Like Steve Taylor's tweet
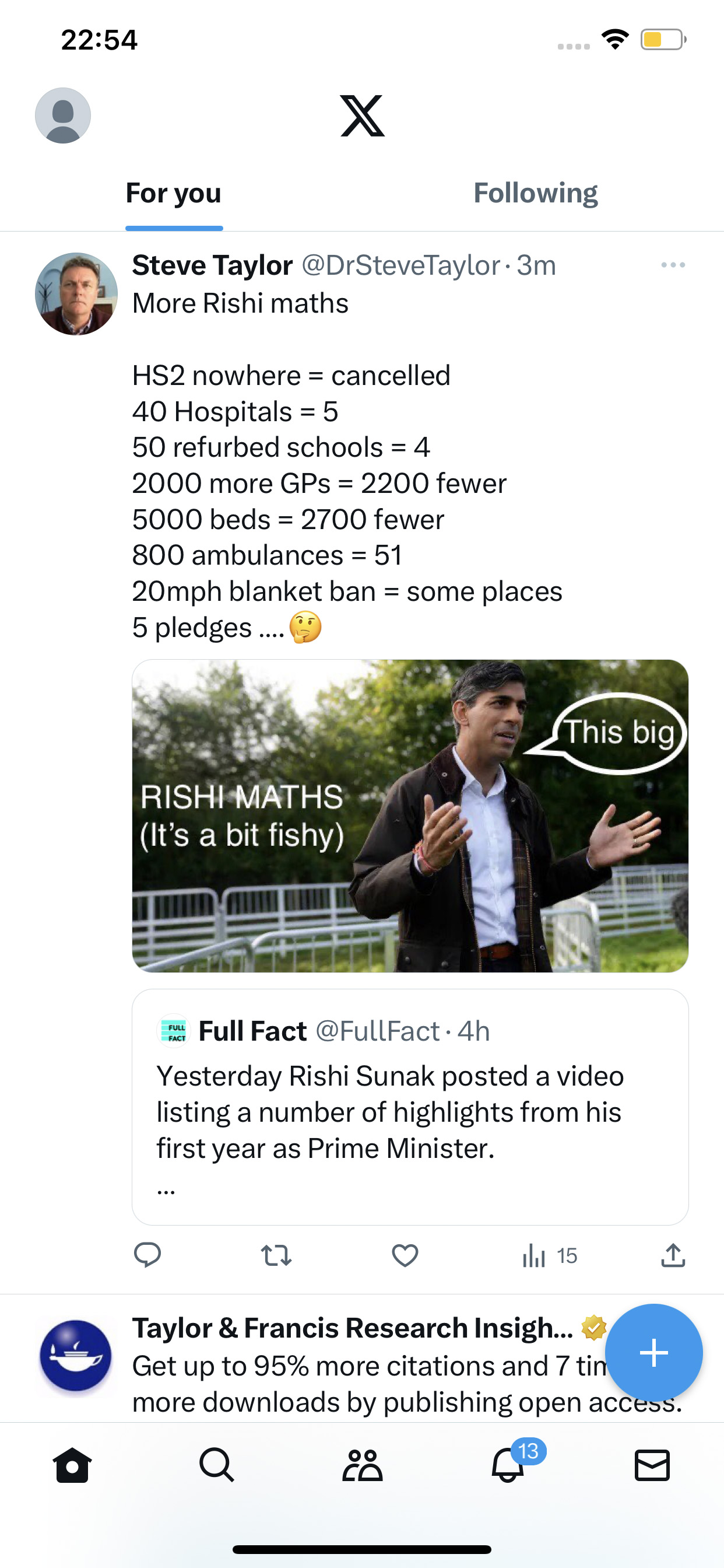Image resolution: width=724 pixels, height=1568 pixels. point(405,1256)
